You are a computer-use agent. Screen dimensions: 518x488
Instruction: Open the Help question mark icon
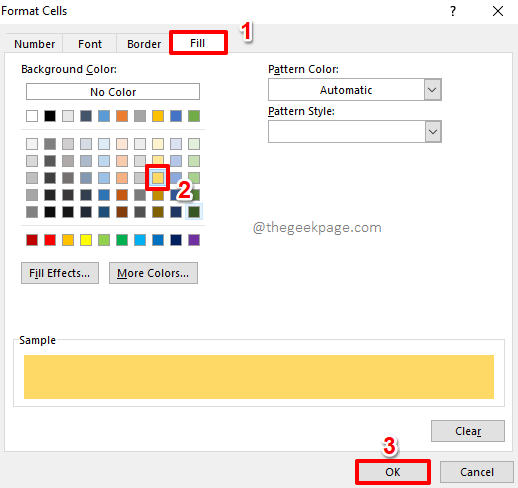453,11
